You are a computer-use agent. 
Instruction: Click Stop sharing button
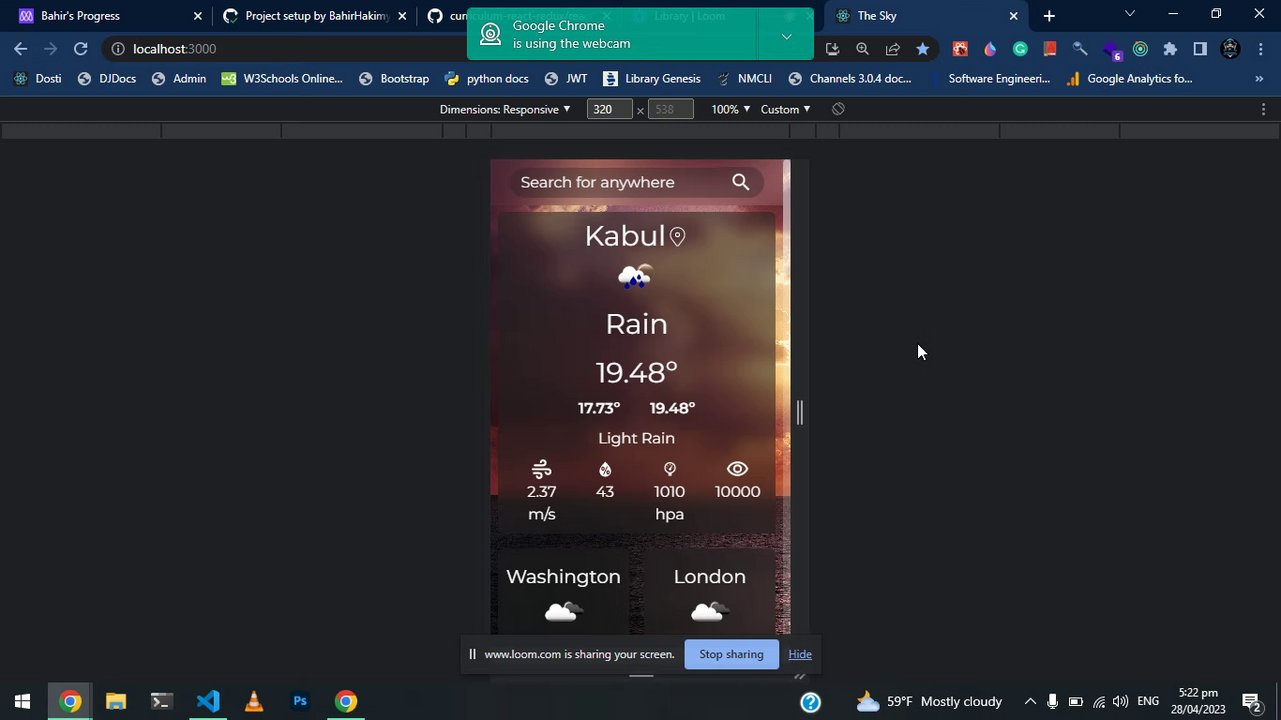point(731,654)
